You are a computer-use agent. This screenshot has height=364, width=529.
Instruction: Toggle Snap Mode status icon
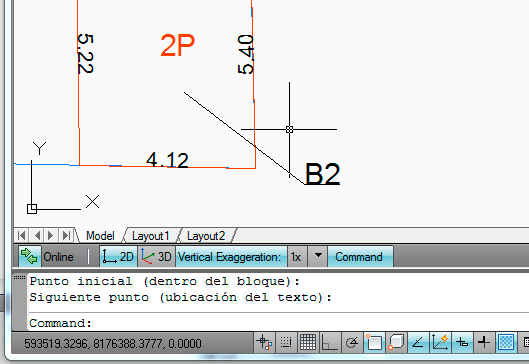pos(286,342)
